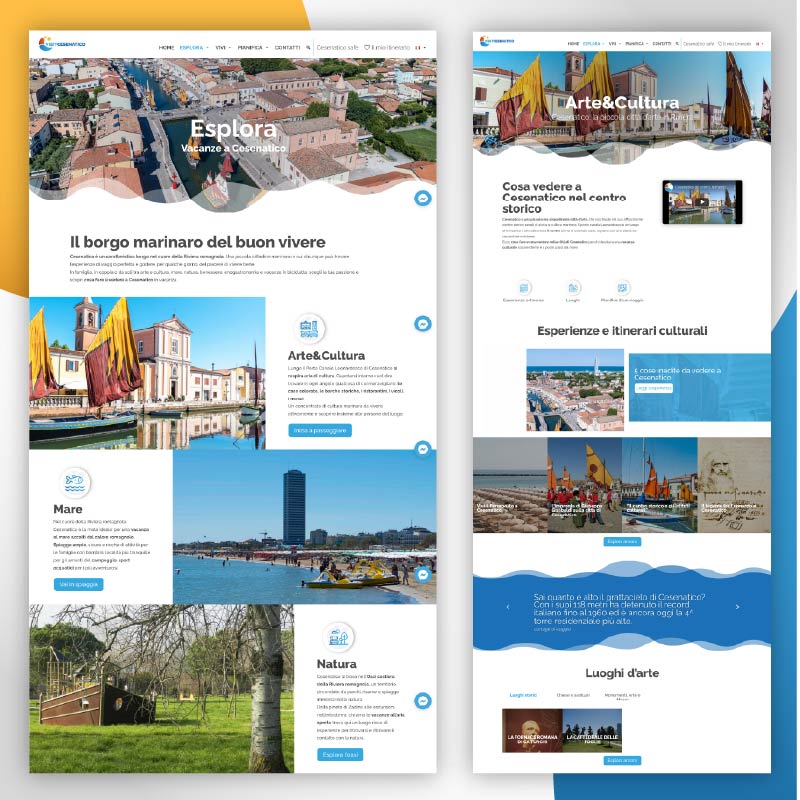Select the Monumenti, arte e Musei tab

(622, 696)
